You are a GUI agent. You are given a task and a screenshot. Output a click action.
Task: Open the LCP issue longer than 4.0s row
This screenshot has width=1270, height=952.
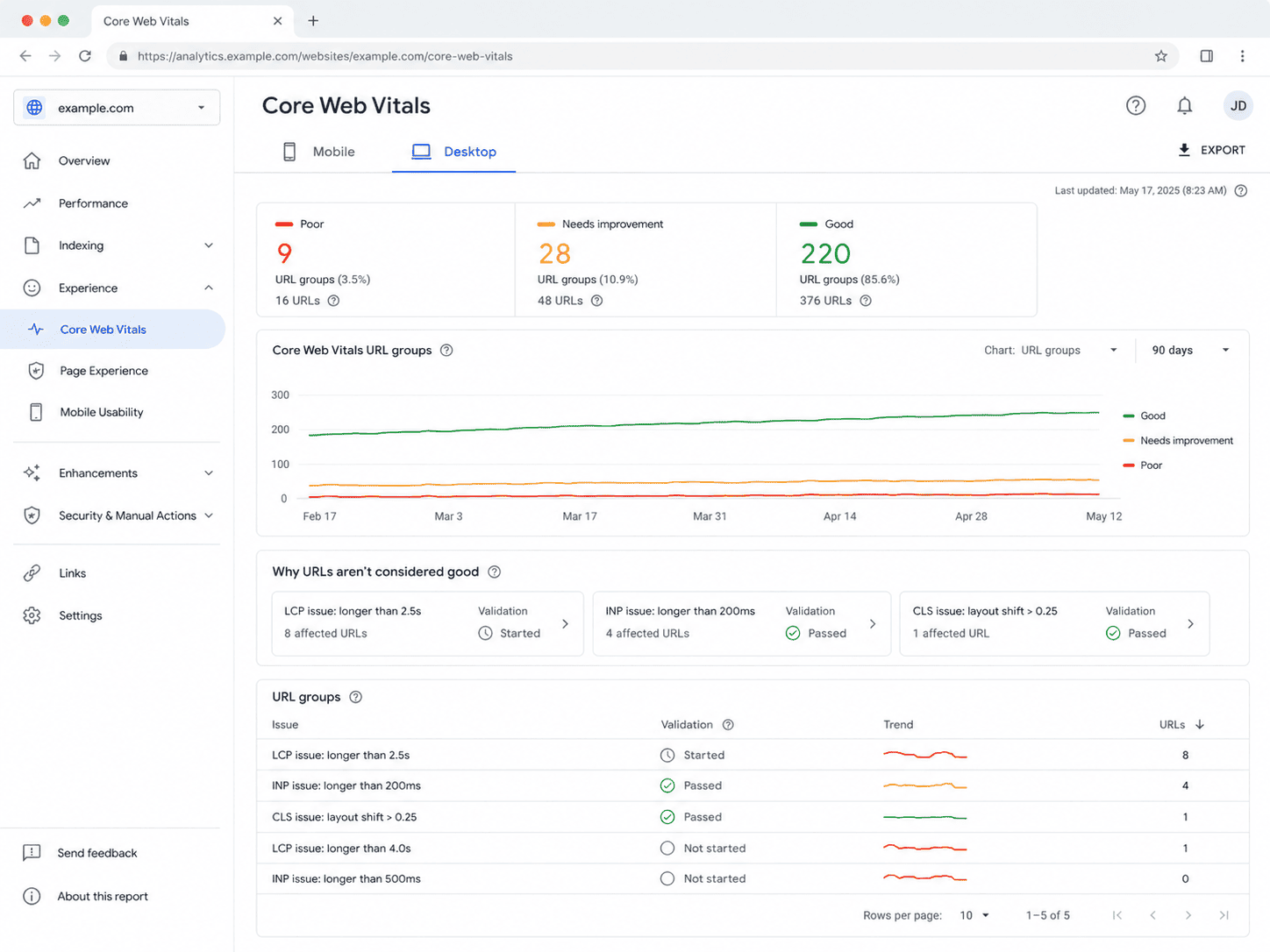(x=753, y=849)
